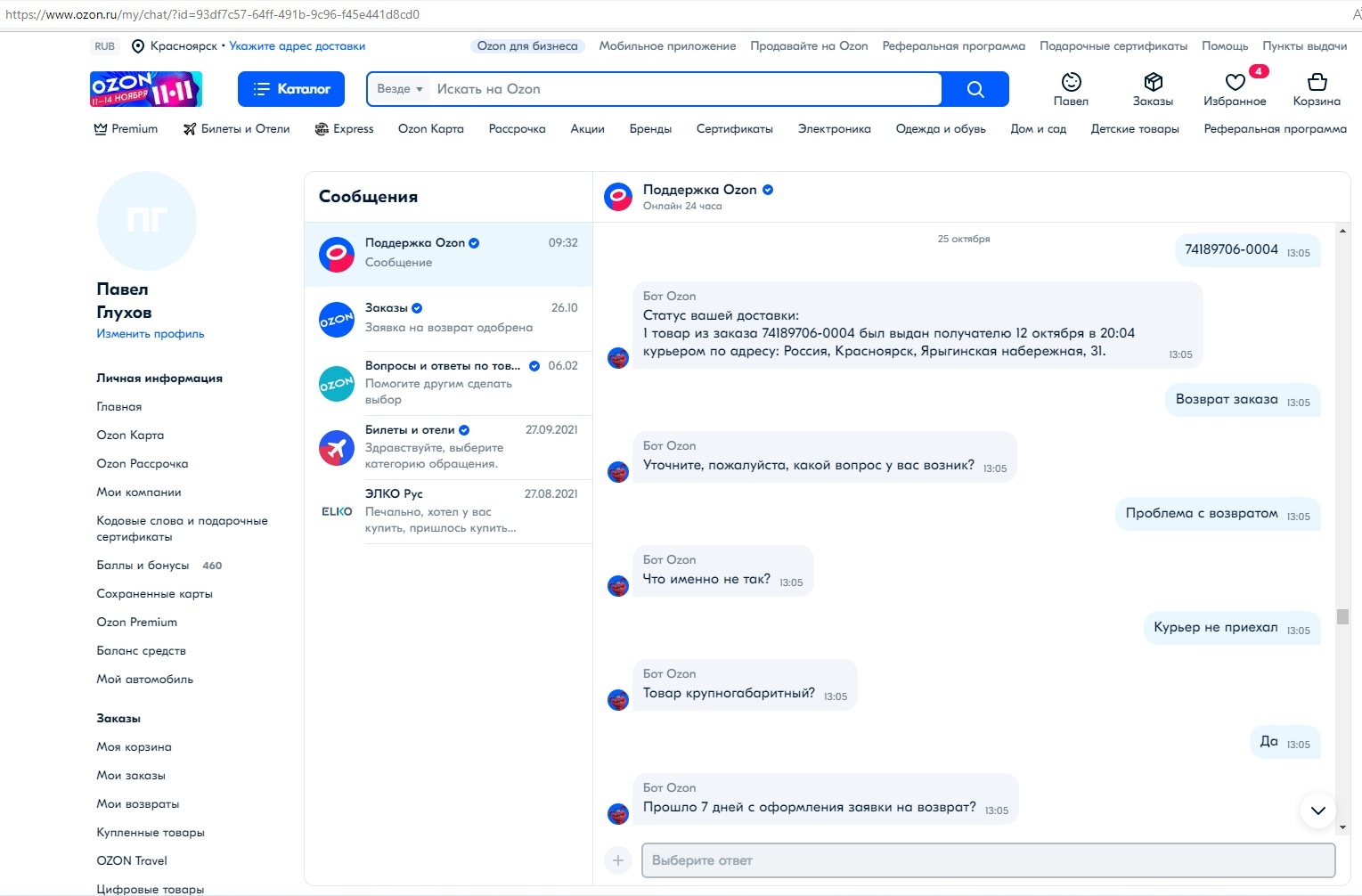The image size is (1362, 896).
Task: Open Мои возвраты in sidebar
Action: coord(138,804)
